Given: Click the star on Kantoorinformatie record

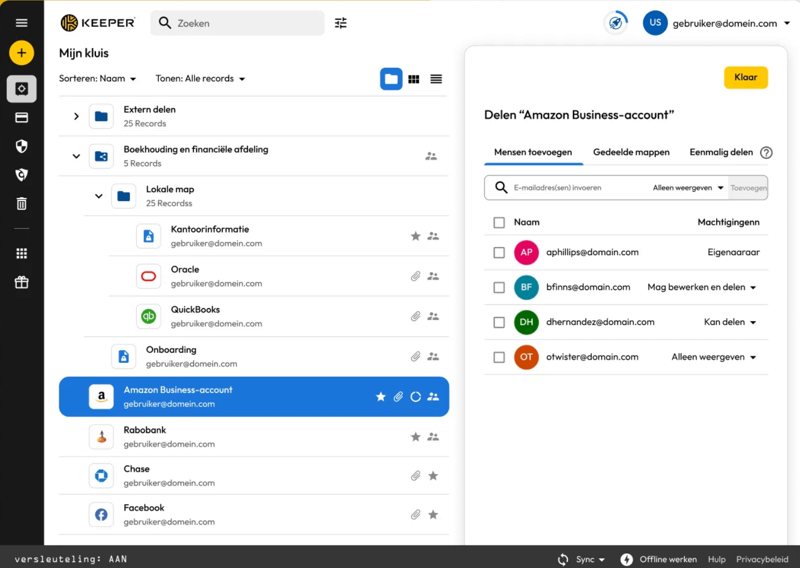Looking at the screenshot, I should click(416, 237).
